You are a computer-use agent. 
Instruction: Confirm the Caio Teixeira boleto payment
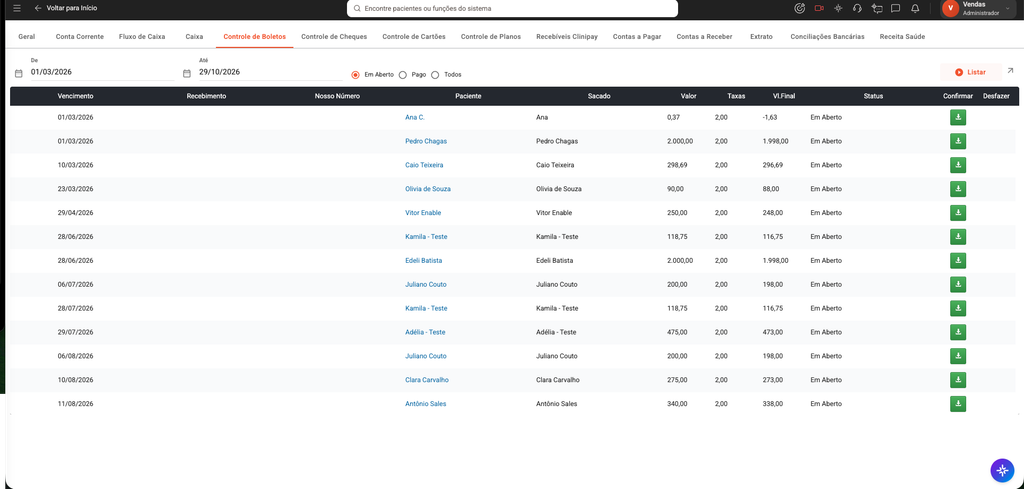(x=958, y=165)
